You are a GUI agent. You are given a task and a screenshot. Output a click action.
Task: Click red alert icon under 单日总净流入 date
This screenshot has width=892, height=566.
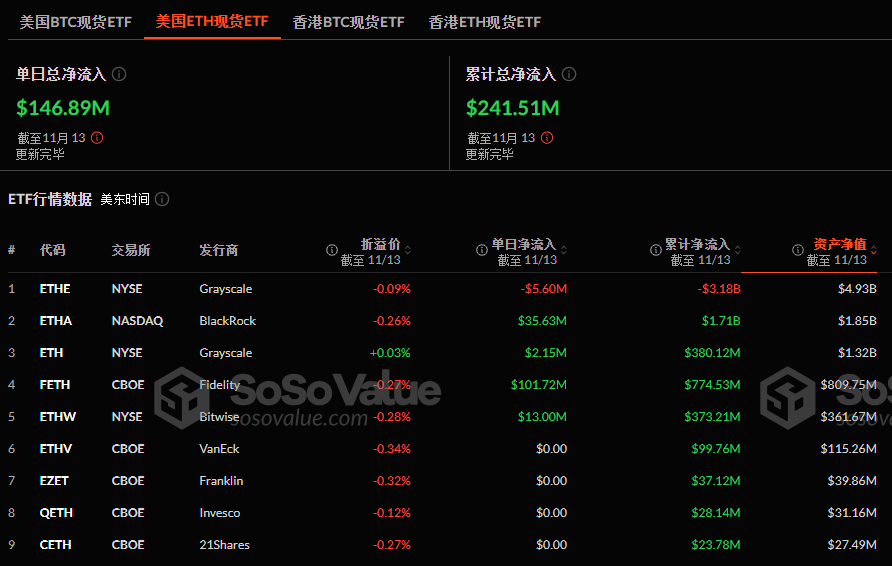(97, 138)
